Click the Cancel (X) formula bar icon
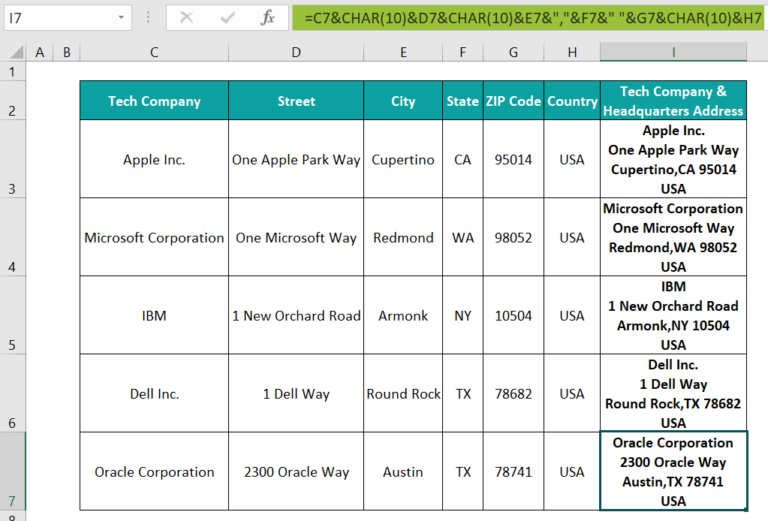768x521 pixels. (186, 18)
